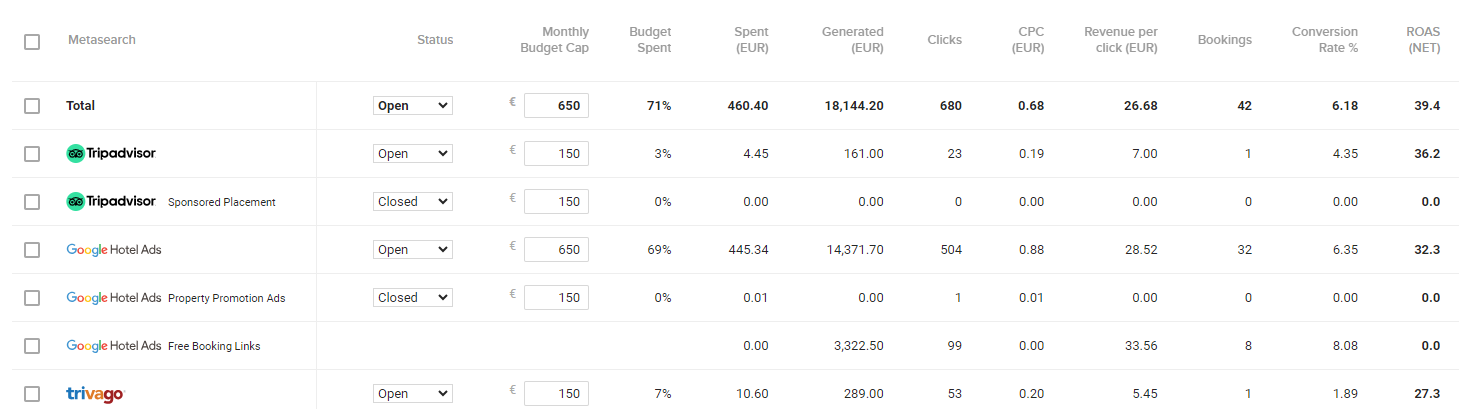Click the Tripadvisor Sponsored Placement logo
The width and height of the screenshot is (1459, 409).
111,202
